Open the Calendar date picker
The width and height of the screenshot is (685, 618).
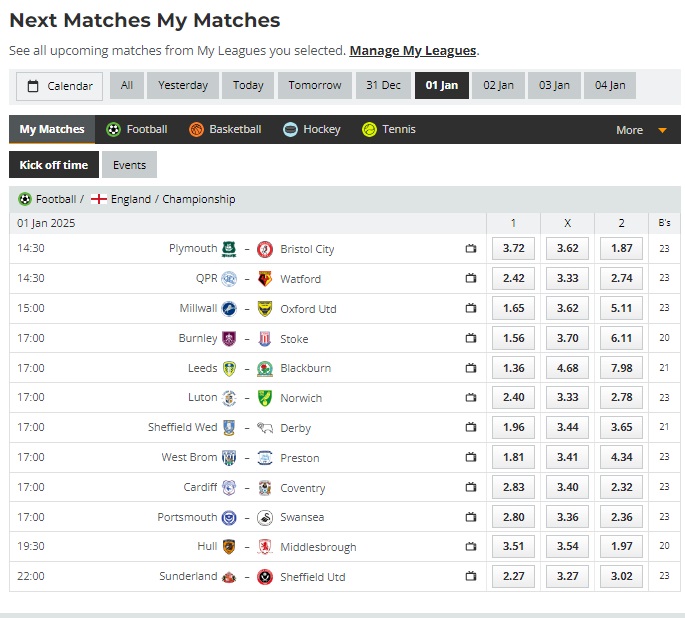tap(59, 86)
